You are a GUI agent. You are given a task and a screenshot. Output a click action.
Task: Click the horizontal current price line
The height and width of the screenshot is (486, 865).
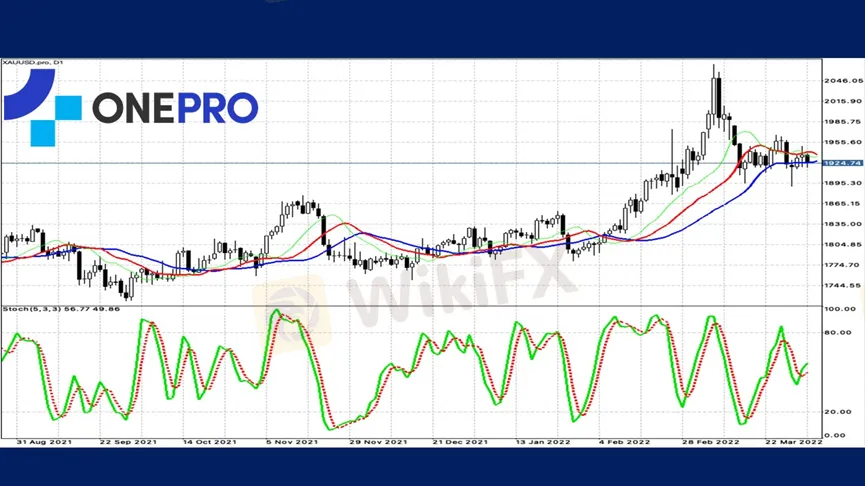tap(400, 162)
